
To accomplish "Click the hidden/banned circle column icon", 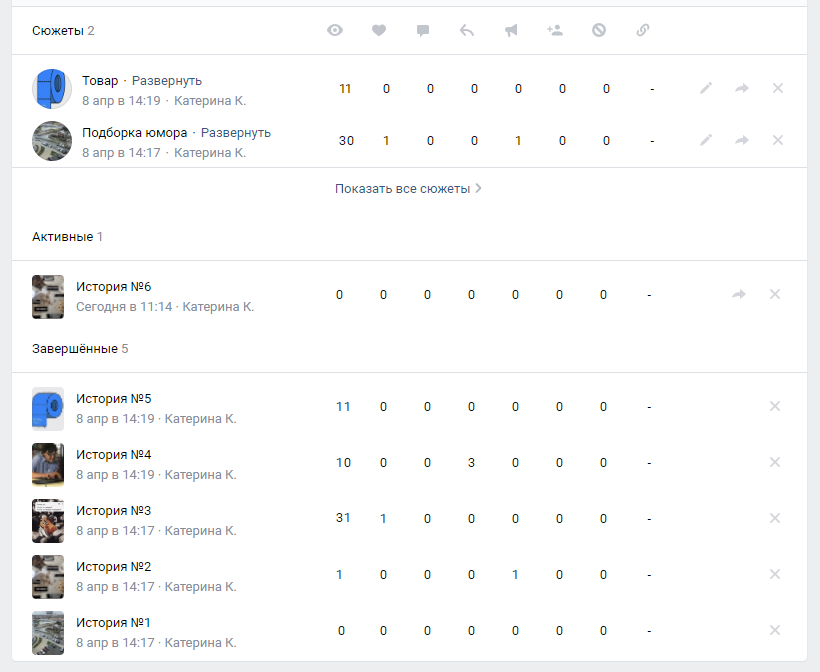I will point(599,30).
